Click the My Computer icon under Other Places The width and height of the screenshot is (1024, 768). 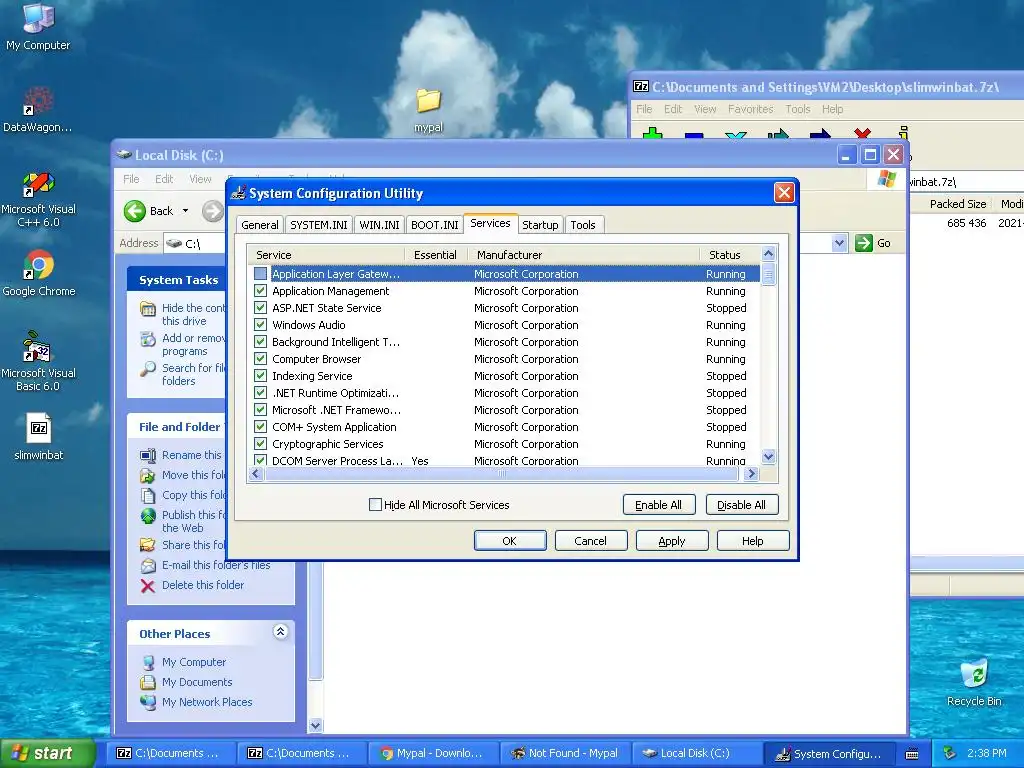point(149,662)
